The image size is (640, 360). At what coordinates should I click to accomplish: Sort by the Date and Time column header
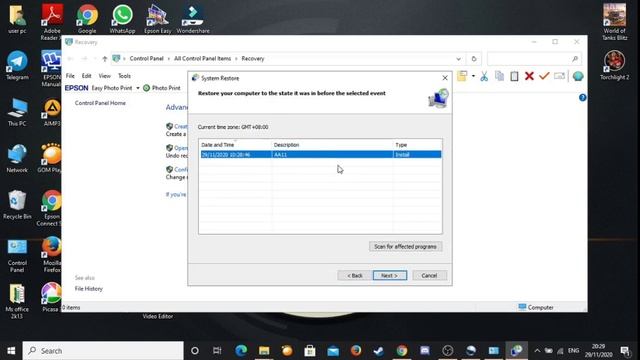coord(236,145)
